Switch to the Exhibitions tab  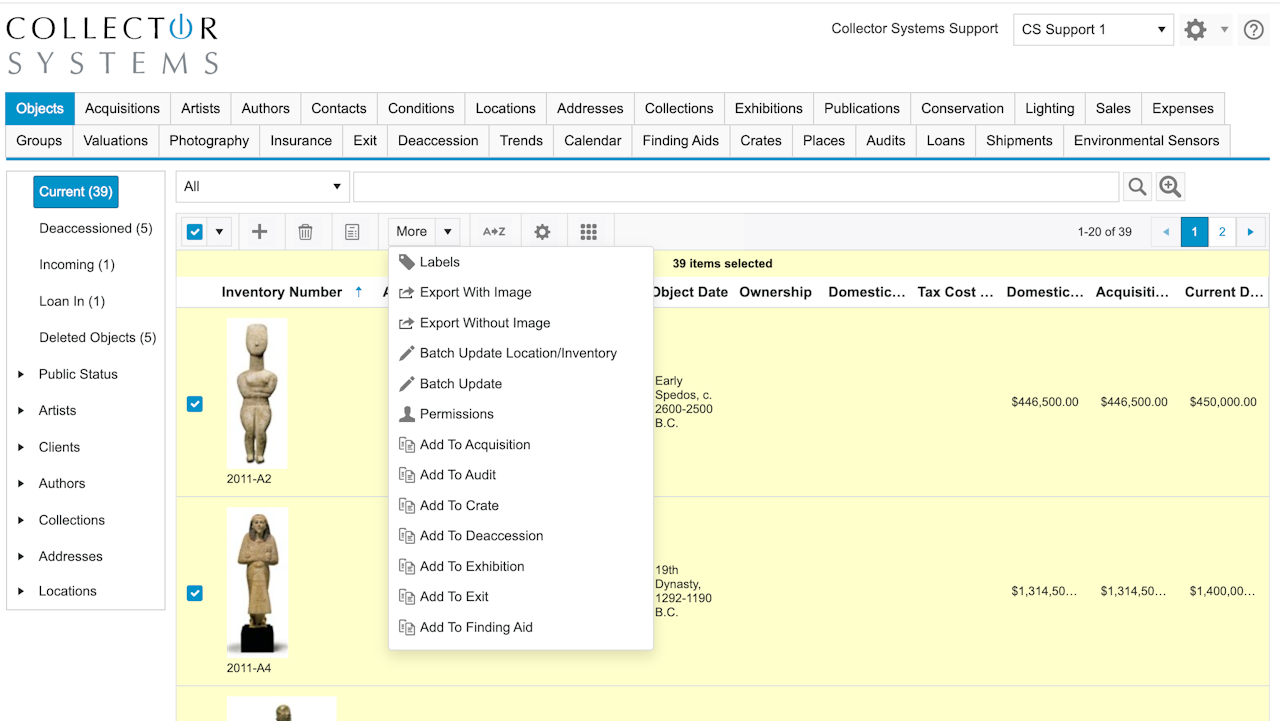(x=768, y=109)
